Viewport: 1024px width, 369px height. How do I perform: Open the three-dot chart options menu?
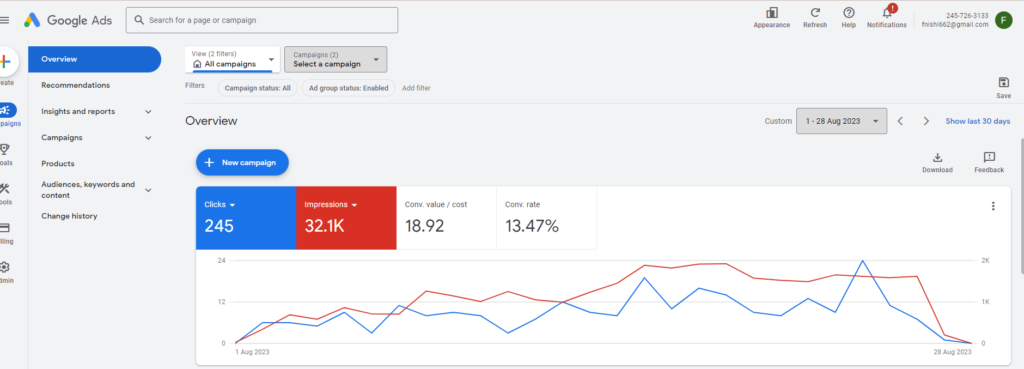993,206
